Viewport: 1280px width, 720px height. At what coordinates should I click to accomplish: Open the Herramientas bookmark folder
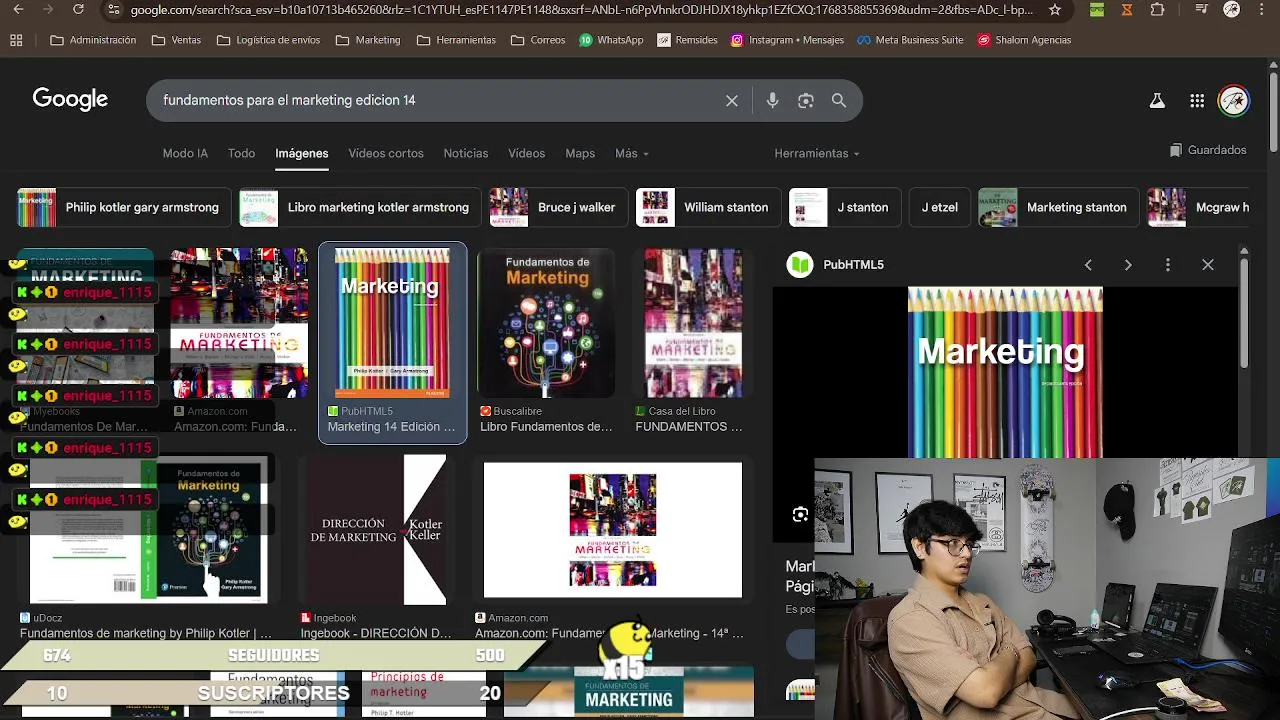pos(456,40)
